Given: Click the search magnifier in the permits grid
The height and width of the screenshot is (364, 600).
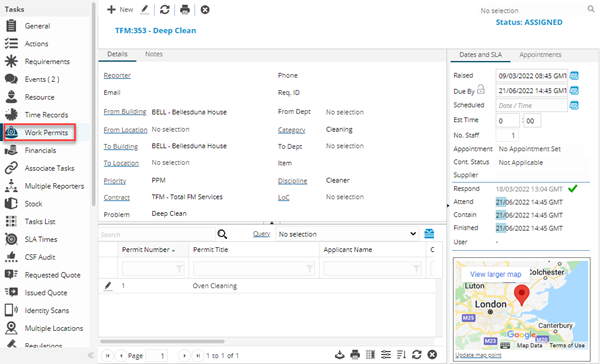Looking at the screenshot, I should [x=222, y=234].
